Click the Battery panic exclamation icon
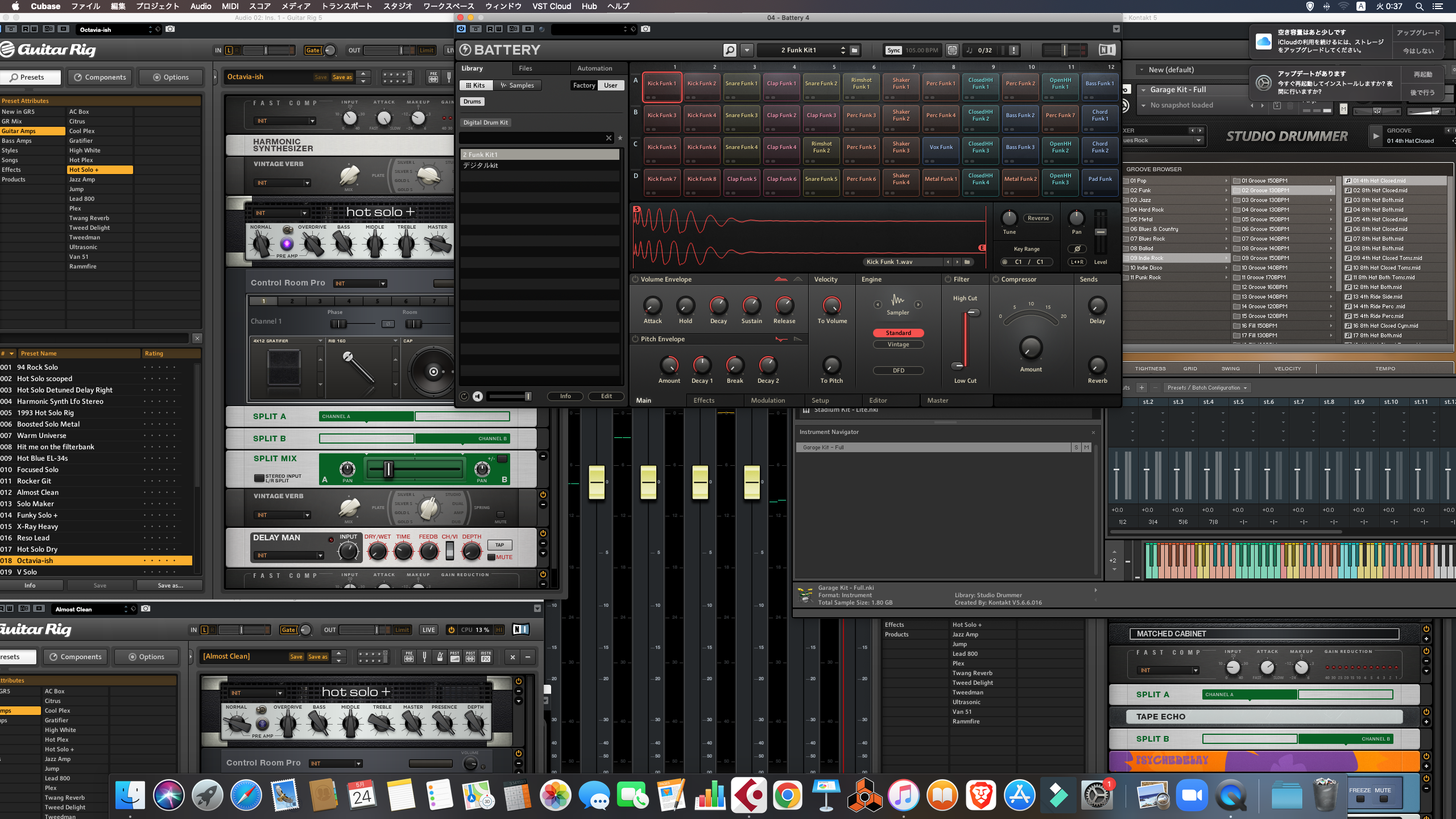 [x=1014, y=50]
